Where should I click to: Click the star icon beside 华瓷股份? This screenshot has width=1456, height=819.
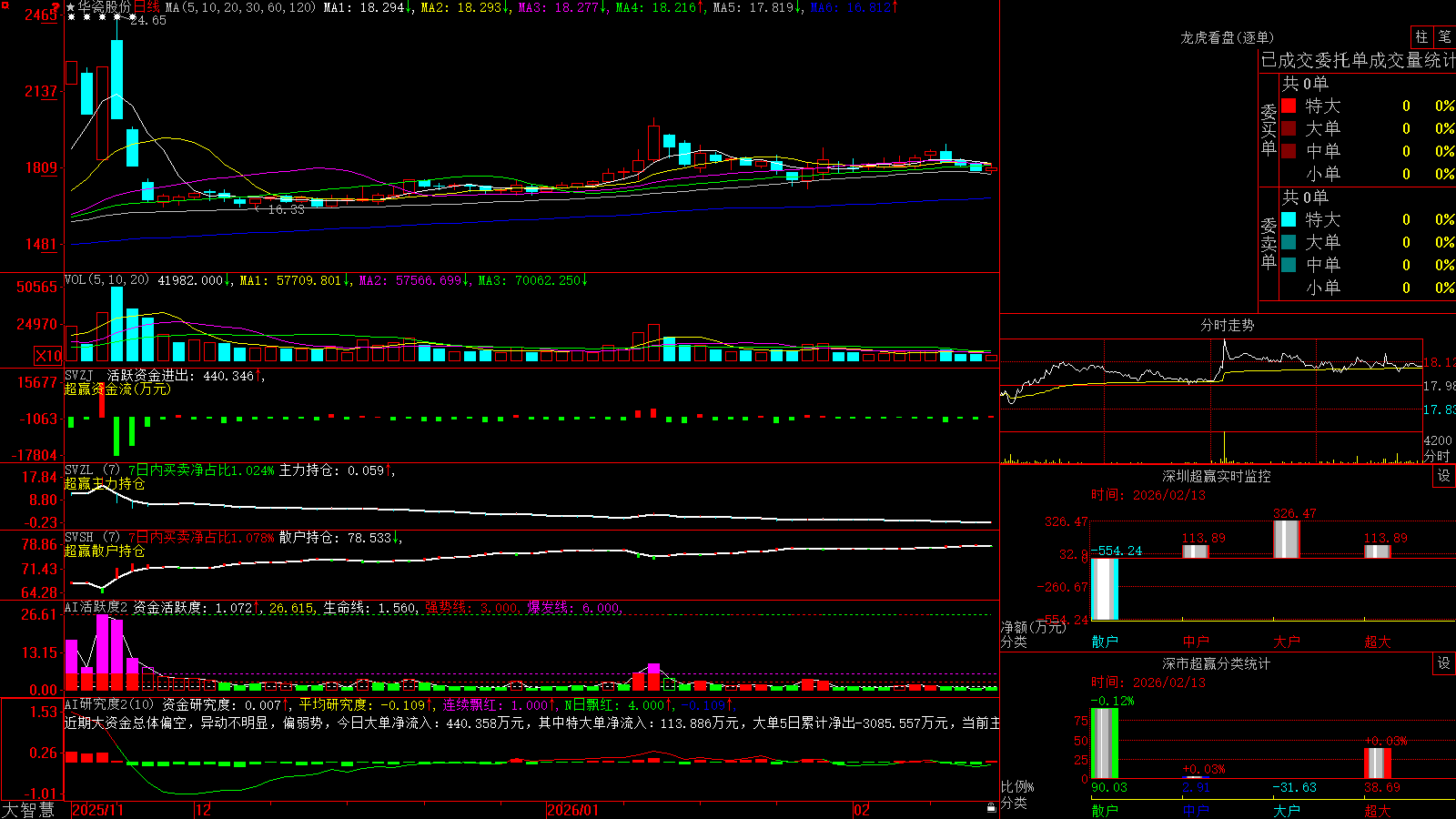(x=71, y=7)
